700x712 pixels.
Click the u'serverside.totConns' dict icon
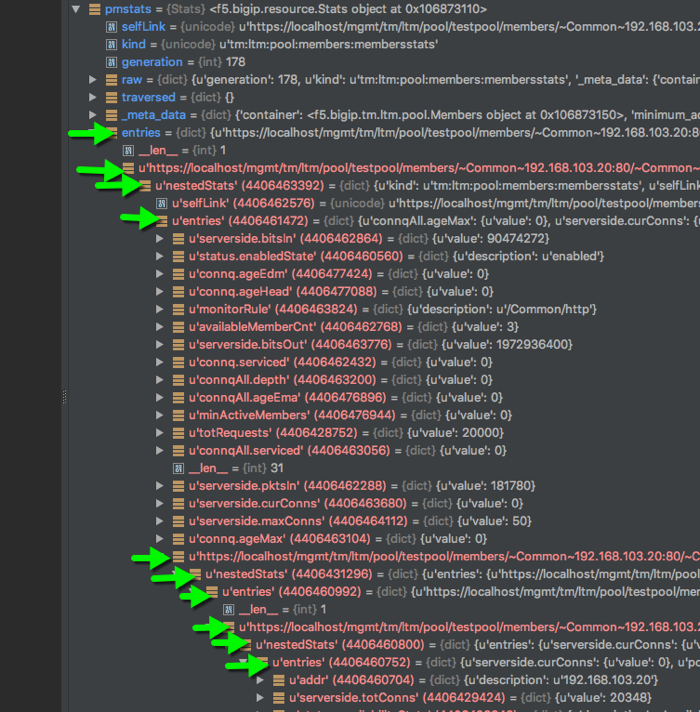coord(279,697)
